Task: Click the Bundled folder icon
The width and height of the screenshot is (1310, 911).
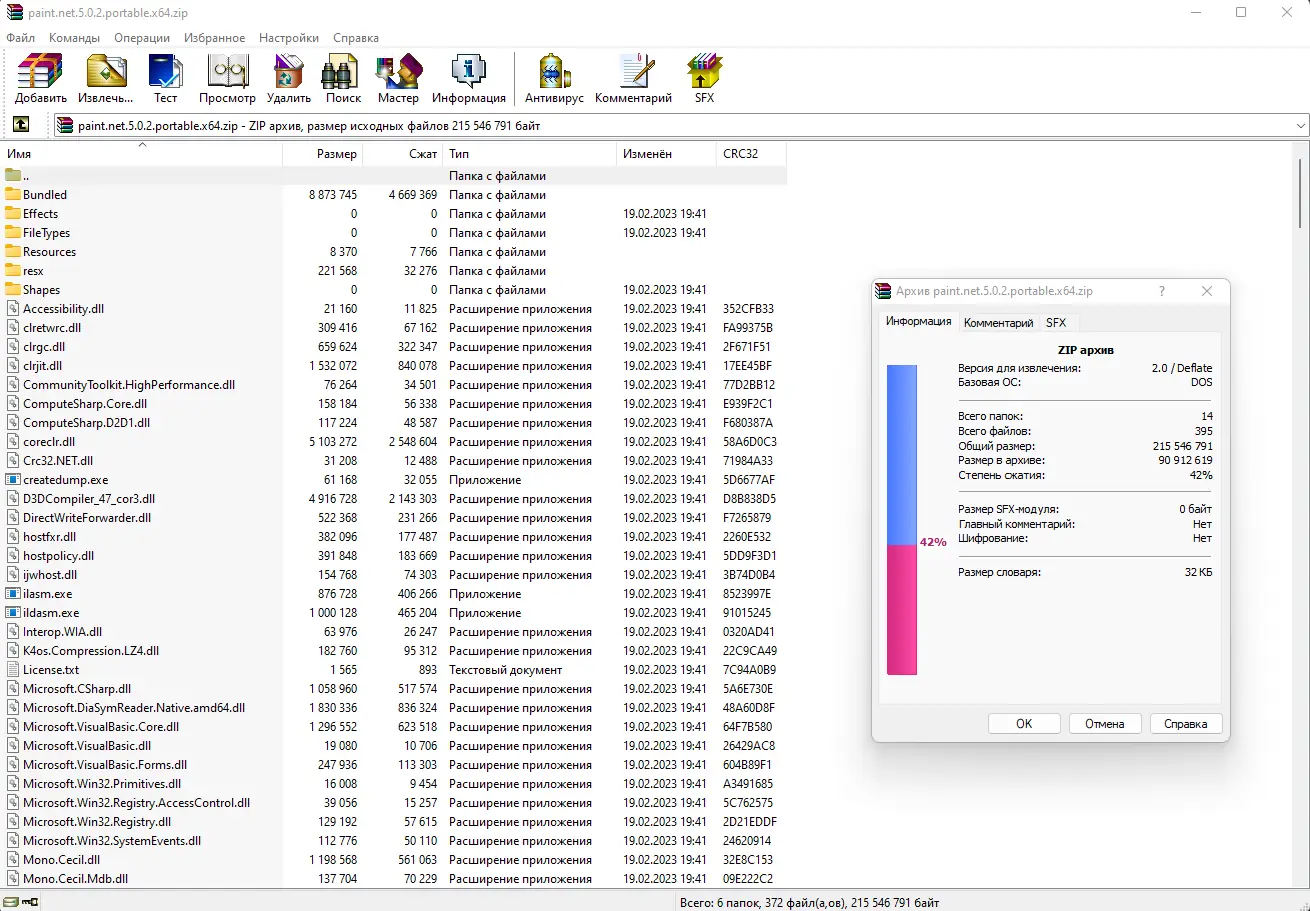Action: pos(13,194)
